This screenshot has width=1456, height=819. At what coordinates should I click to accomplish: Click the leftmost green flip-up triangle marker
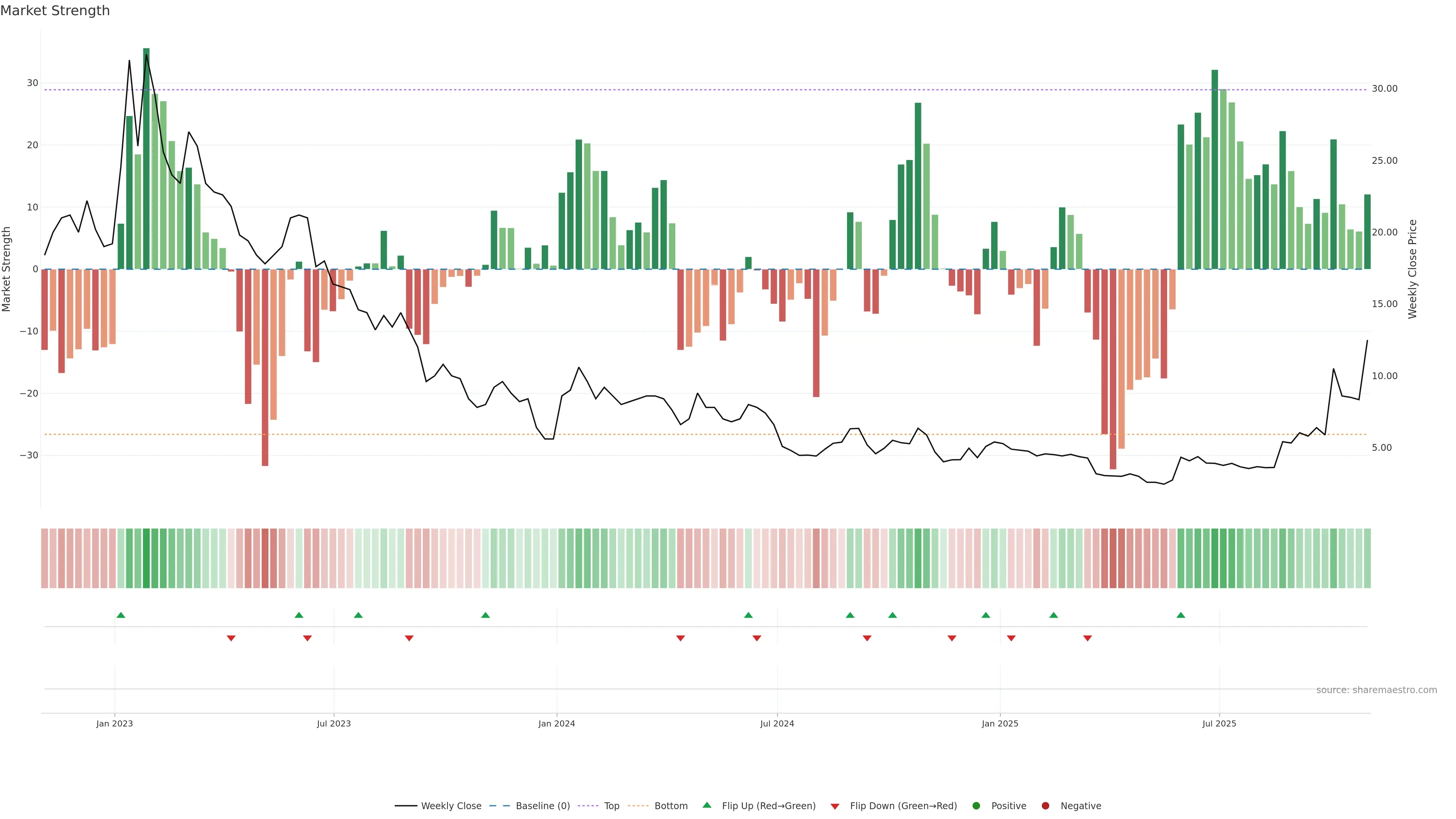coord(121,615)
